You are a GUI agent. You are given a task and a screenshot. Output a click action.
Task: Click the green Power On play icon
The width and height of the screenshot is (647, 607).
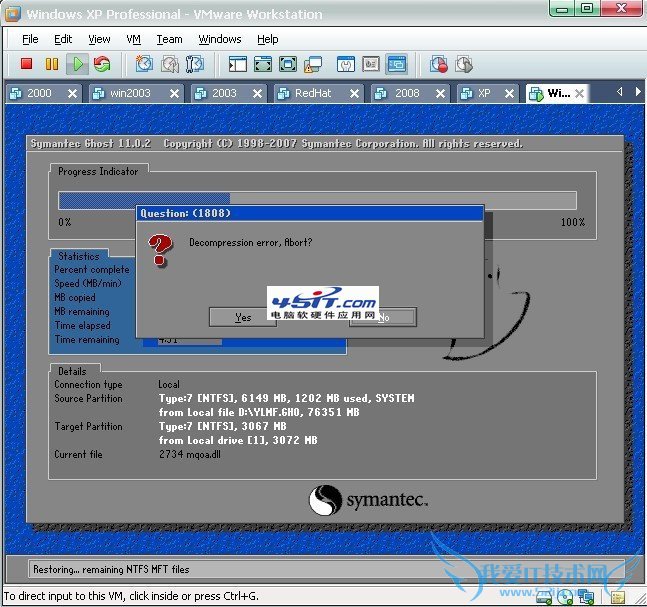[77, 64]
